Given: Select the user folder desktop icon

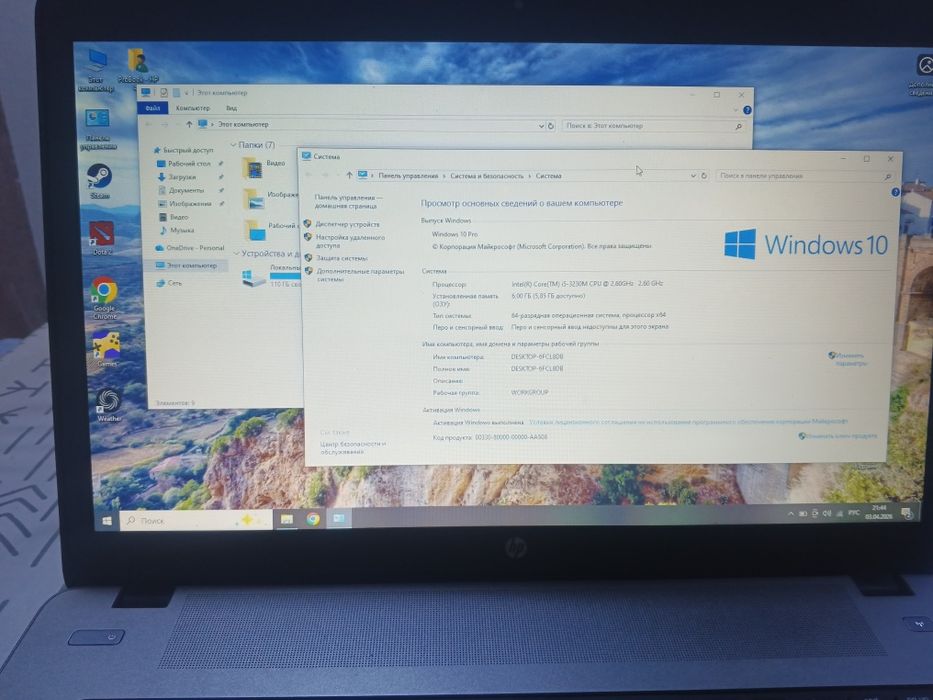Looking at the screenshot, I should pyautogui.click(x=138, y=65).
